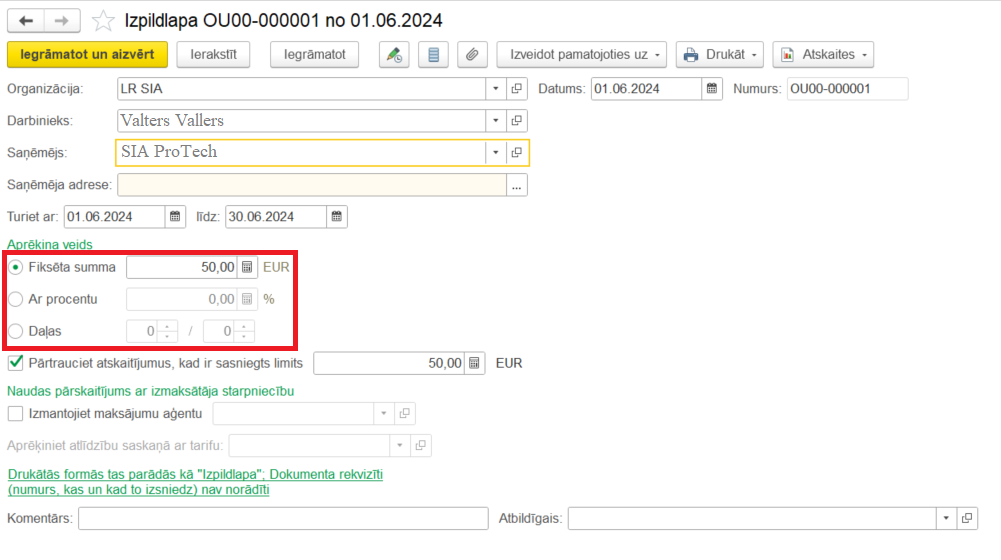This screenshot has width=1001, height=560.
Task: Expand the Saņēmējs dropdown list
Action: click(495, 153)
